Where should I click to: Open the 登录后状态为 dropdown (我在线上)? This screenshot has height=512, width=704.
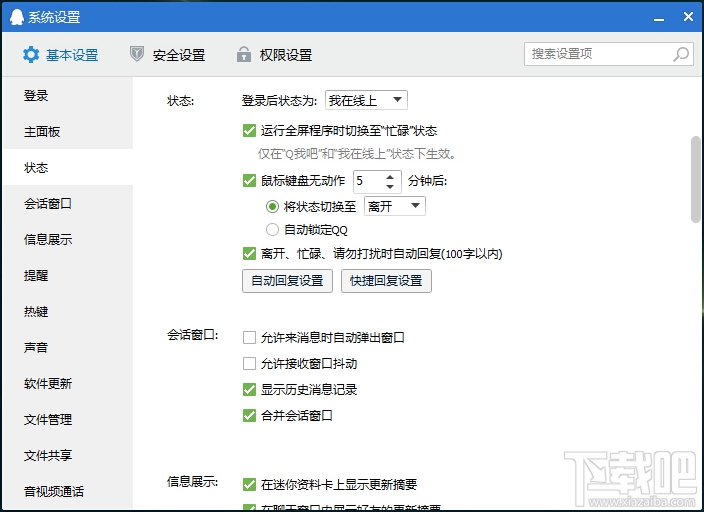(x=366, y=100)
